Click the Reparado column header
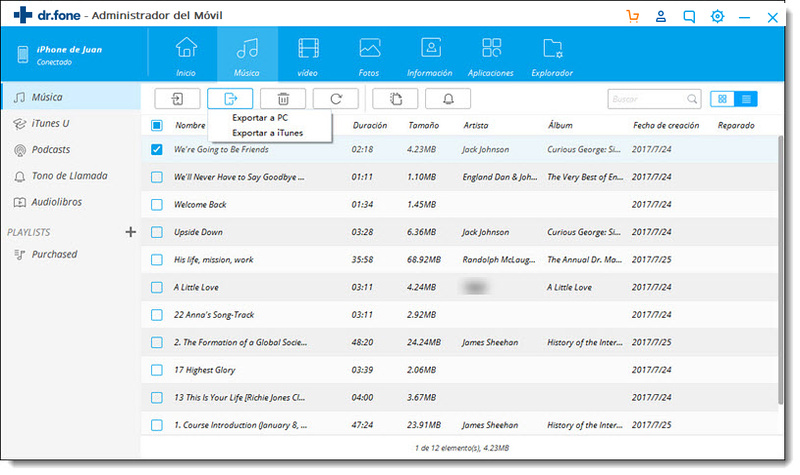Image resolution: width=800 pixels, height=475 pixels. tap(736, 125)
